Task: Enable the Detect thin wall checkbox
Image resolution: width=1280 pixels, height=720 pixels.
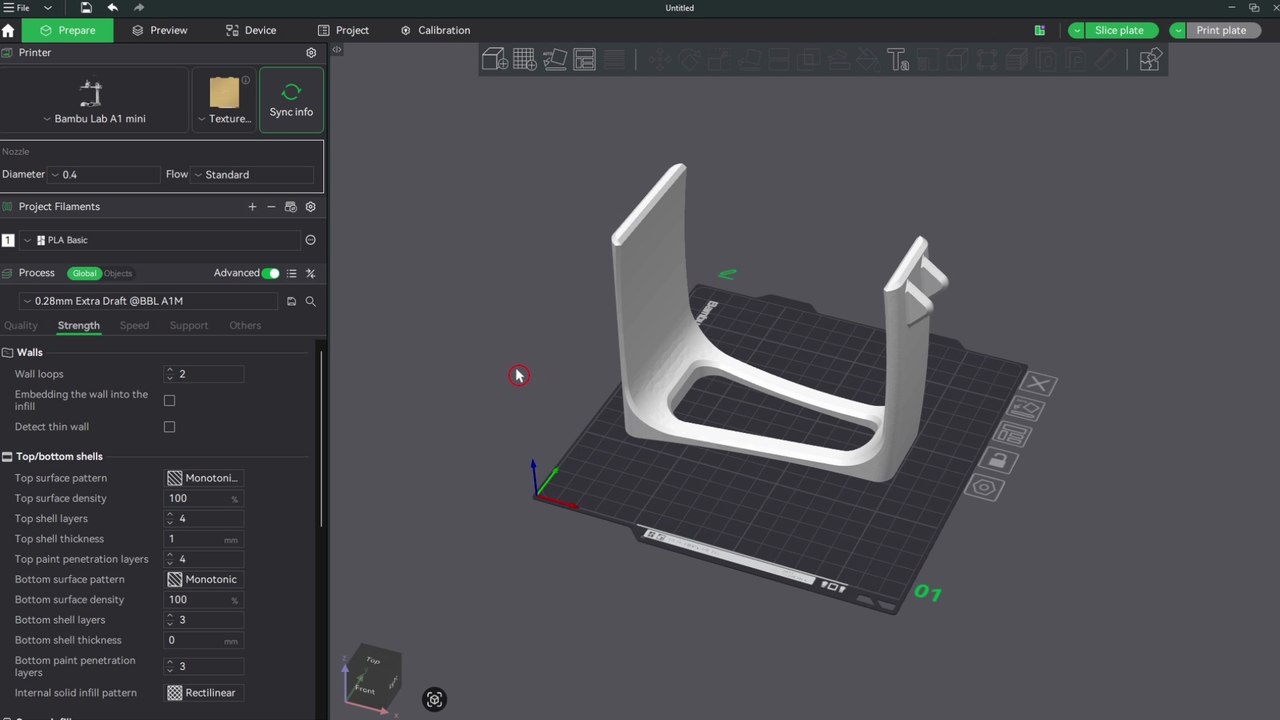Action: [169, 427]
